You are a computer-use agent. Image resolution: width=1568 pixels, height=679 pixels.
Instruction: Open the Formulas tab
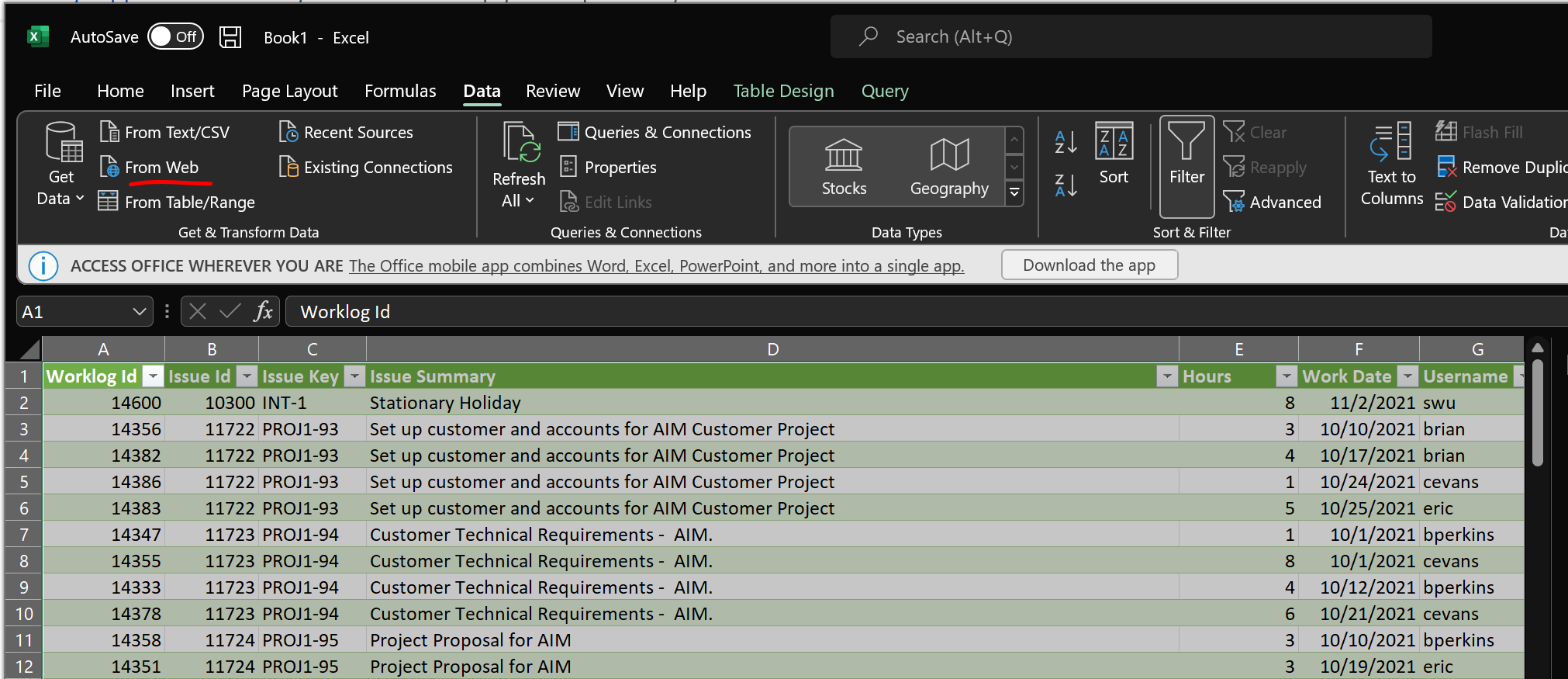[x=400, y=91]
